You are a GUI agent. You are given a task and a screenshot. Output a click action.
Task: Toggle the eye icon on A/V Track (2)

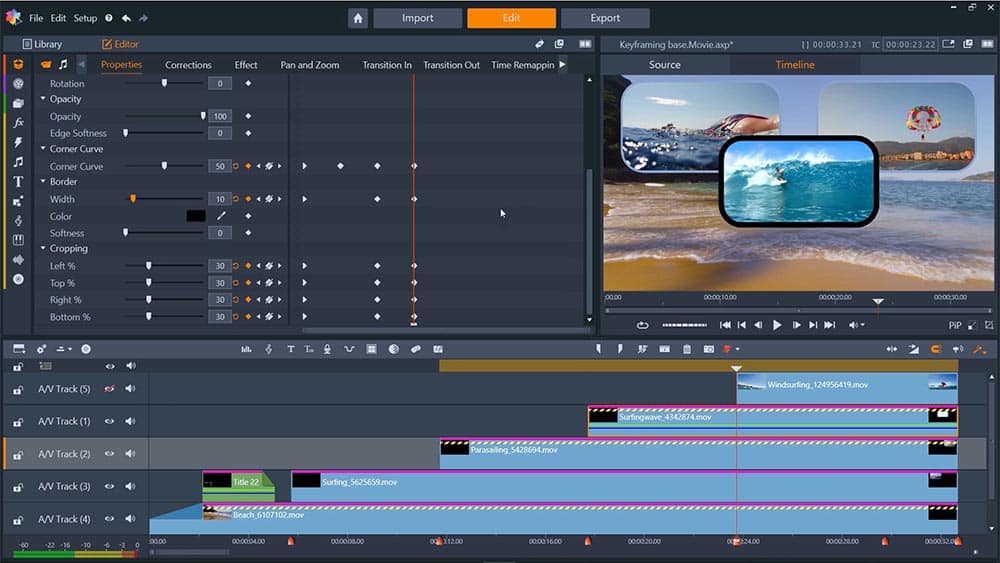[x=110, y=454]
